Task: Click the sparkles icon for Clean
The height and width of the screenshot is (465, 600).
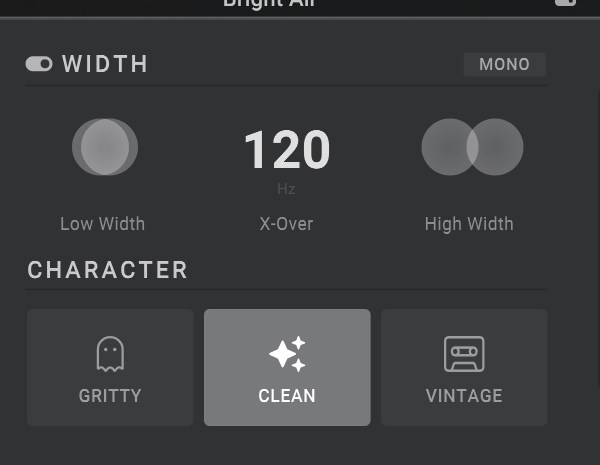Action: point(287,353)
